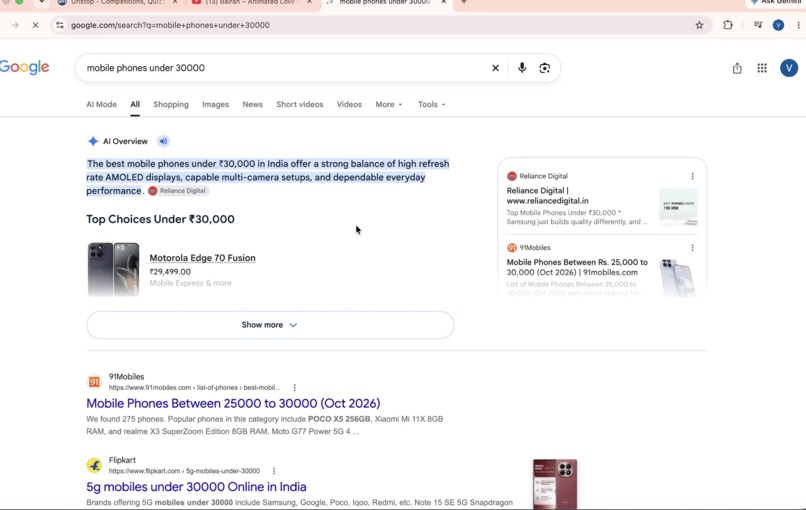
Task: Switch to AI Mode tab
Action: click(101, 104)
